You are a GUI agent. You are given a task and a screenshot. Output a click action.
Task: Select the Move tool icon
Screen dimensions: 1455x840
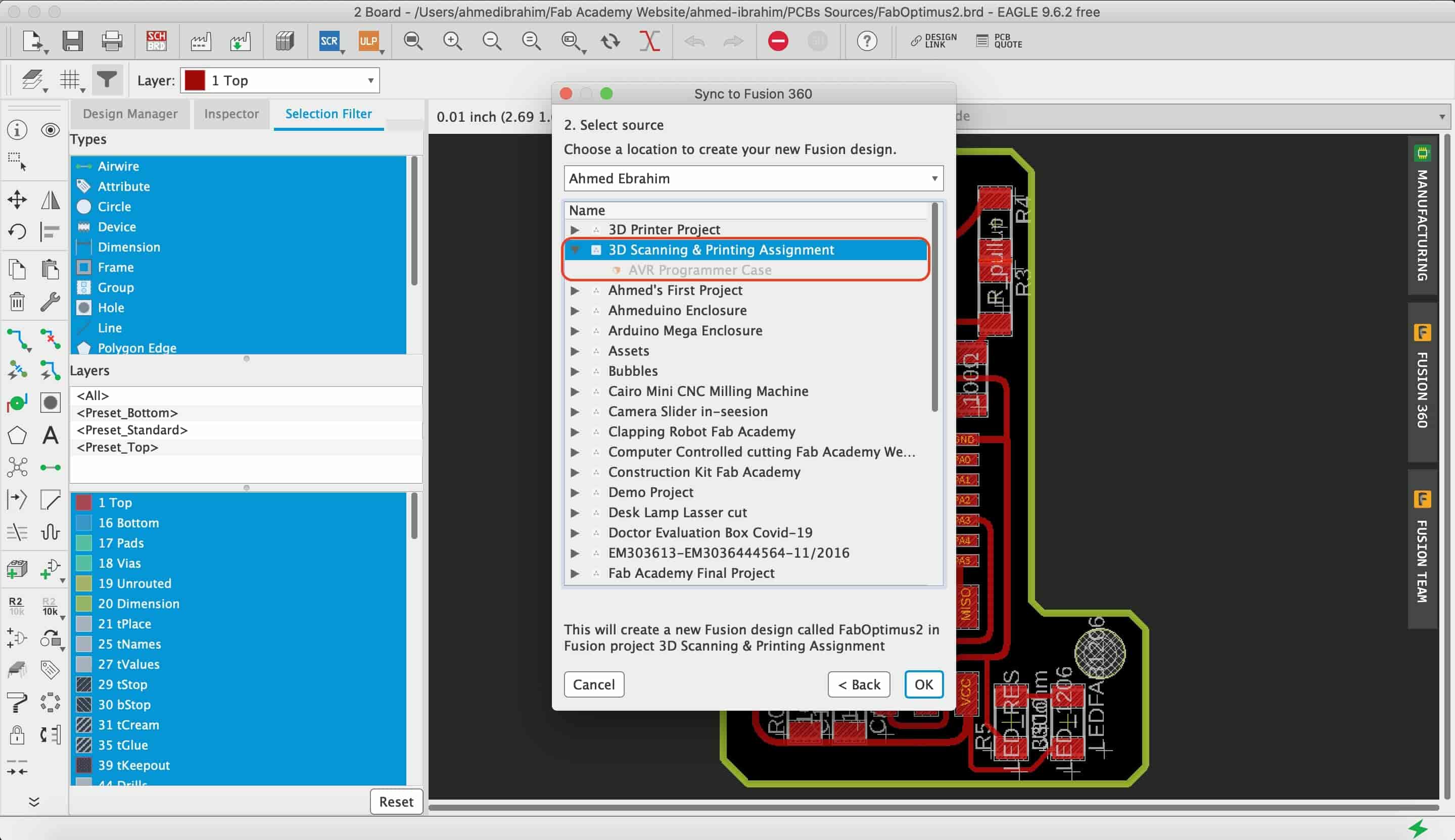click(x=17, y=200)
